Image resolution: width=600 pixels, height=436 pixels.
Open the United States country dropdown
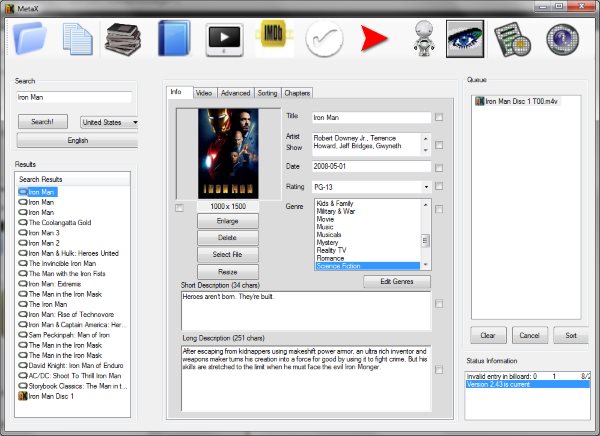[109, 122]
